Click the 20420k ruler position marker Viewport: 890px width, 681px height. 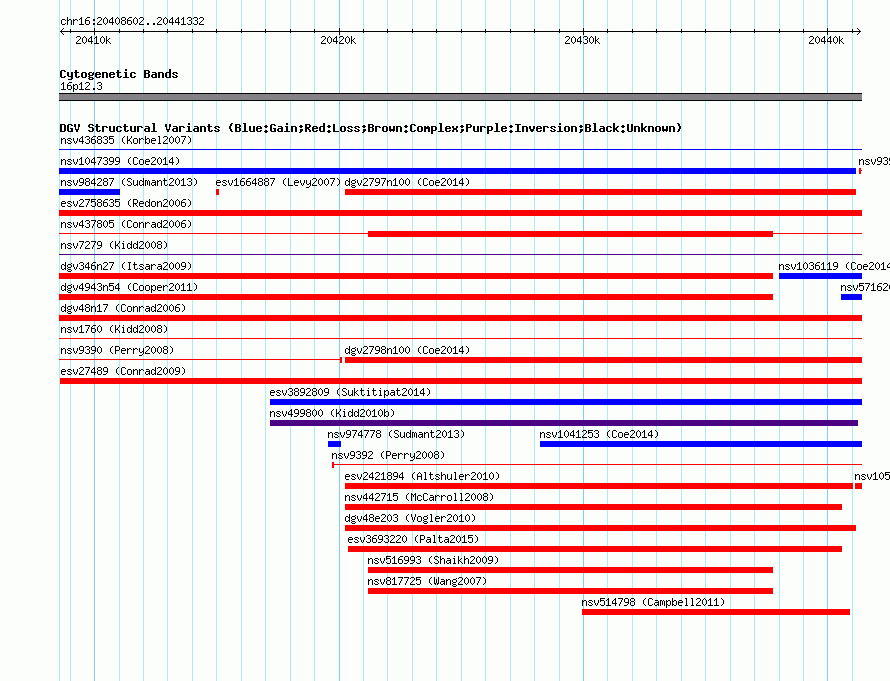click(x=338, y=40)
